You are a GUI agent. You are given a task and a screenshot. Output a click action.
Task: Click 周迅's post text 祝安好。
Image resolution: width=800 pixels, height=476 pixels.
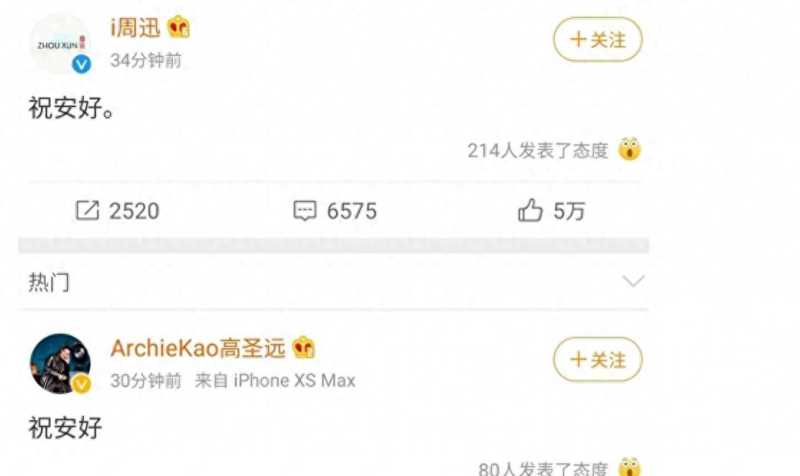pyautogui.click(x=71, y=108)
